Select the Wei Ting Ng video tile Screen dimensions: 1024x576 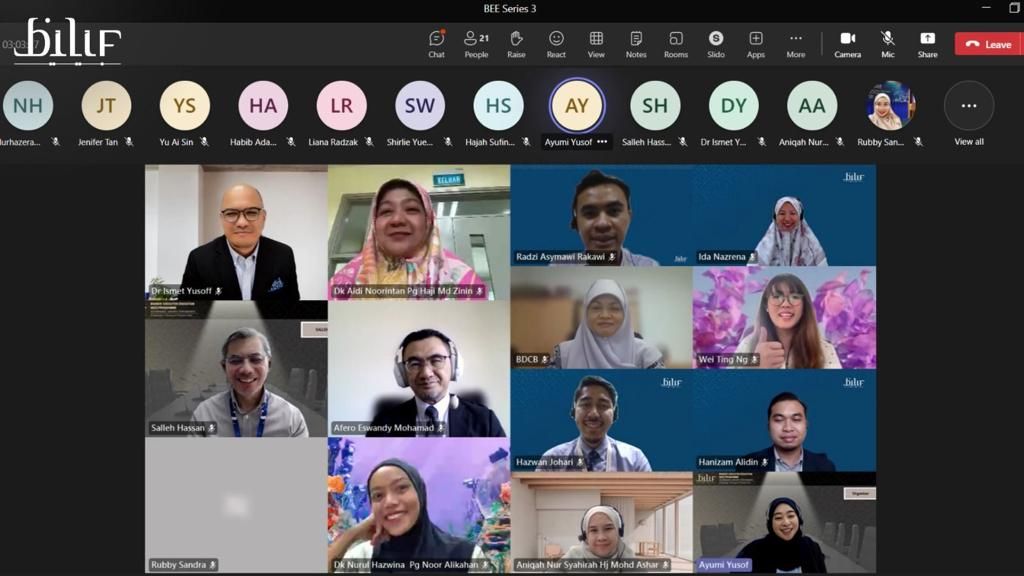click(785, 318)
